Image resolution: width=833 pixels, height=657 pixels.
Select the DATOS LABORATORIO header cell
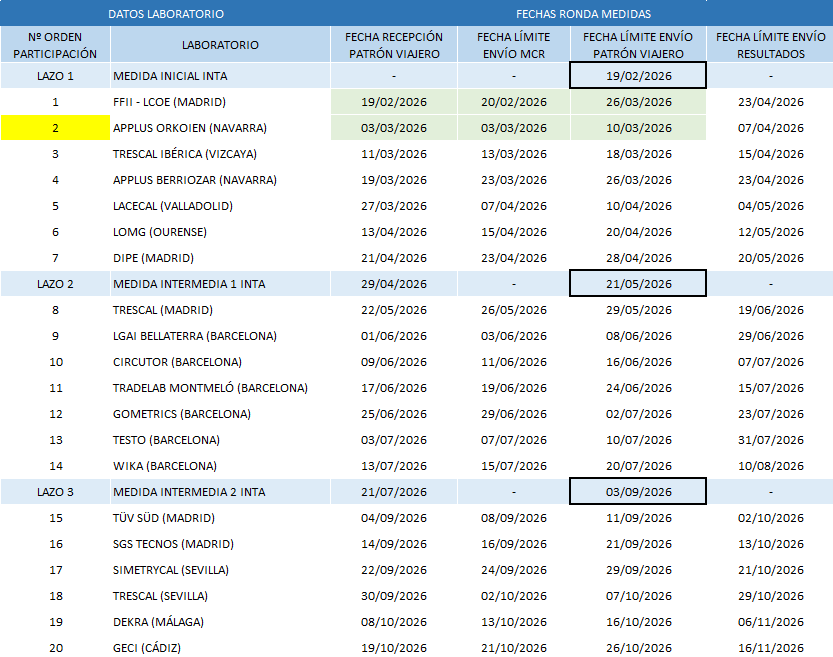tap(165, 14)
